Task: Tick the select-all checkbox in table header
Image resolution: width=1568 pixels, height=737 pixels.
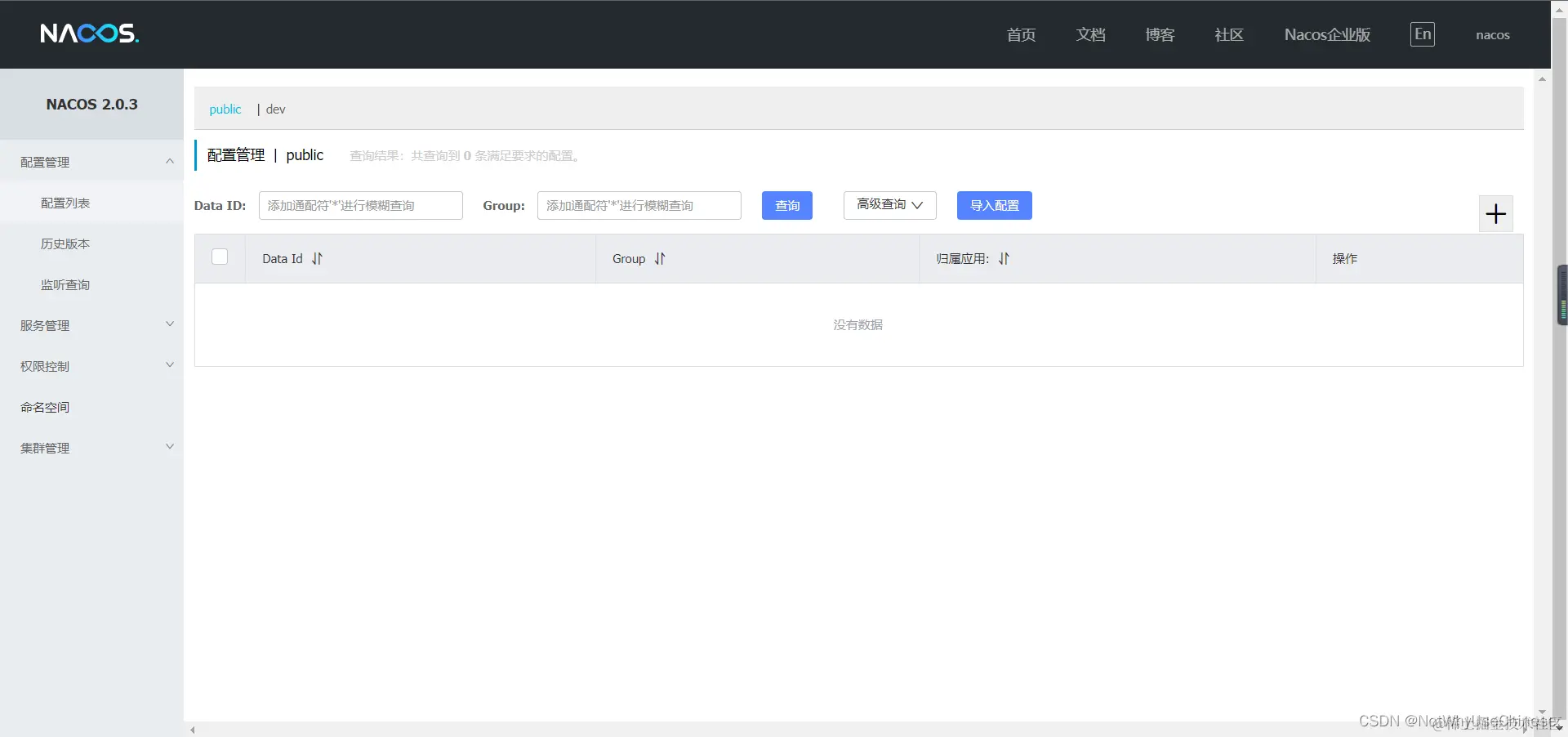Action: (220, 257)
